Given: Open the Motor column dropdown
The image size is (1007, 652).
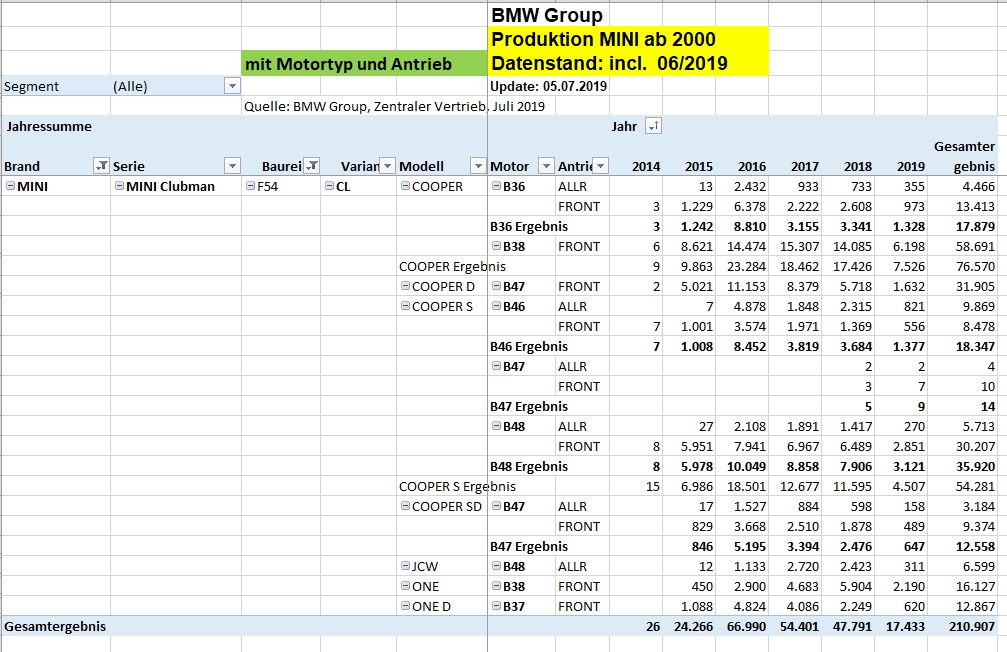Looking at the screenshot, I should tap(546, 166).
